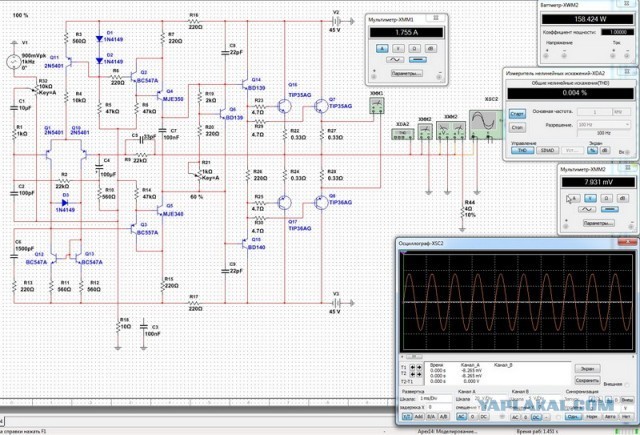Open the XSC2 oscilloscope instrument icon
The image size is (640, 435).
click(x=484, y=122)
